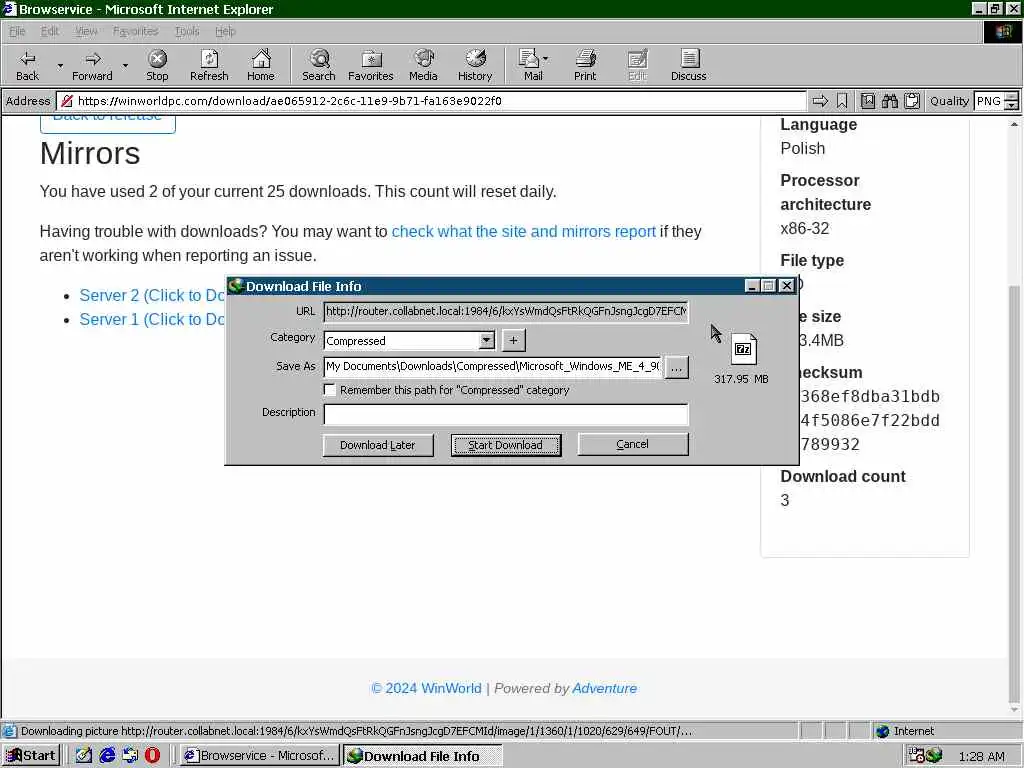Click the Back to release button

[x=108, y=123]
